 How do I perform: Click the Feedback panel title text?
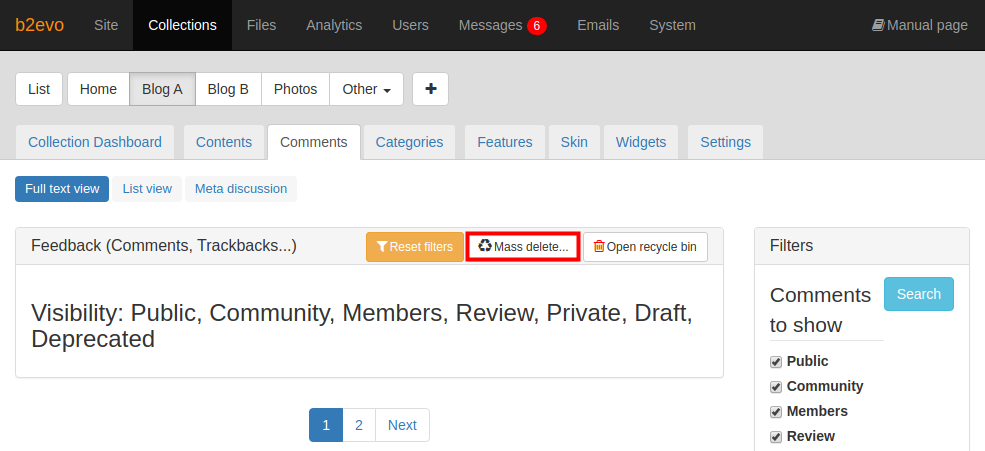click(x=164, y=246)
